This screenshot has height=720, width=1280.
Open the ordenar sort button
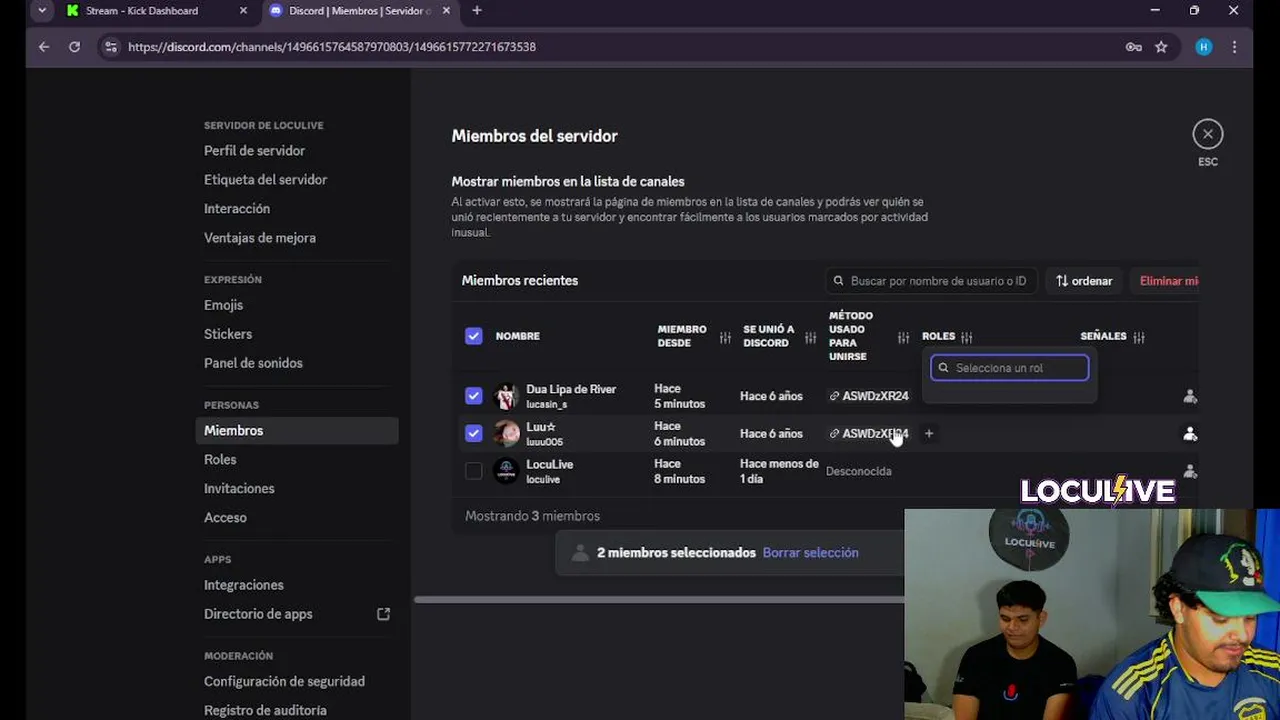pos(1084,281)
